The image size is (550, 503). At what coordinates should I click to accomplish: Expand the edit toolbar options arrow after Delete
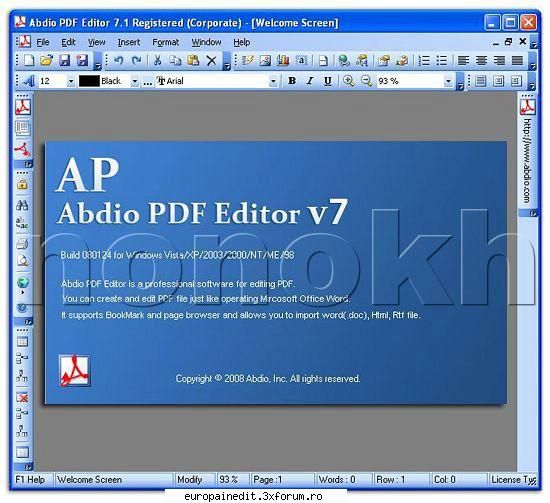(227, 61)
